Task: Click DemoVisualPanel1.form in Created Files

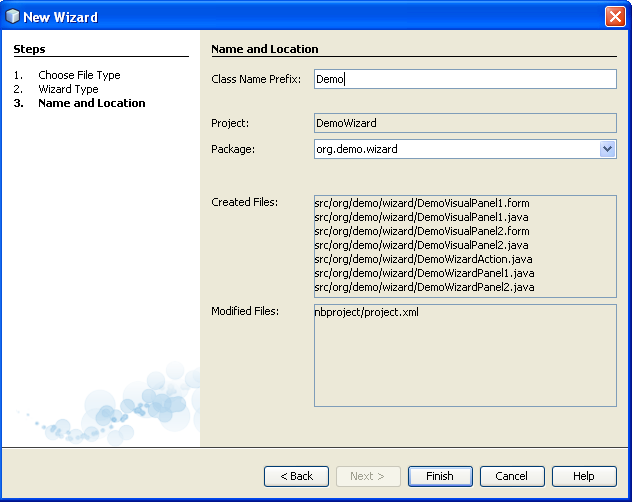Action: pos(421,203)
